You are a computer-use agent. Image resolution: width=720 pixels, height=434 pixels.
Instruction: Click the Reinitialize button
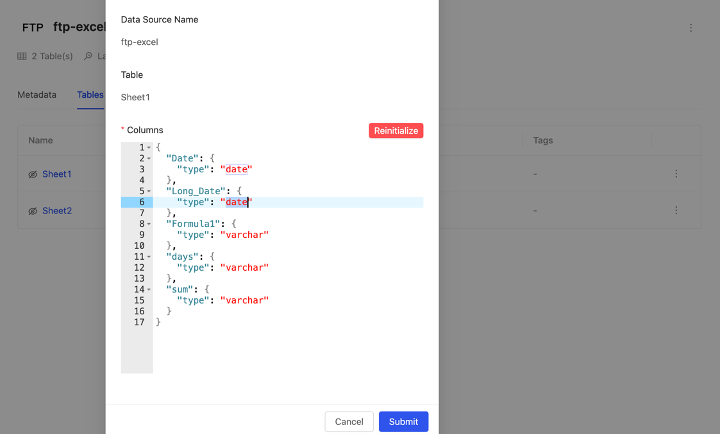[x=396, y=130]
